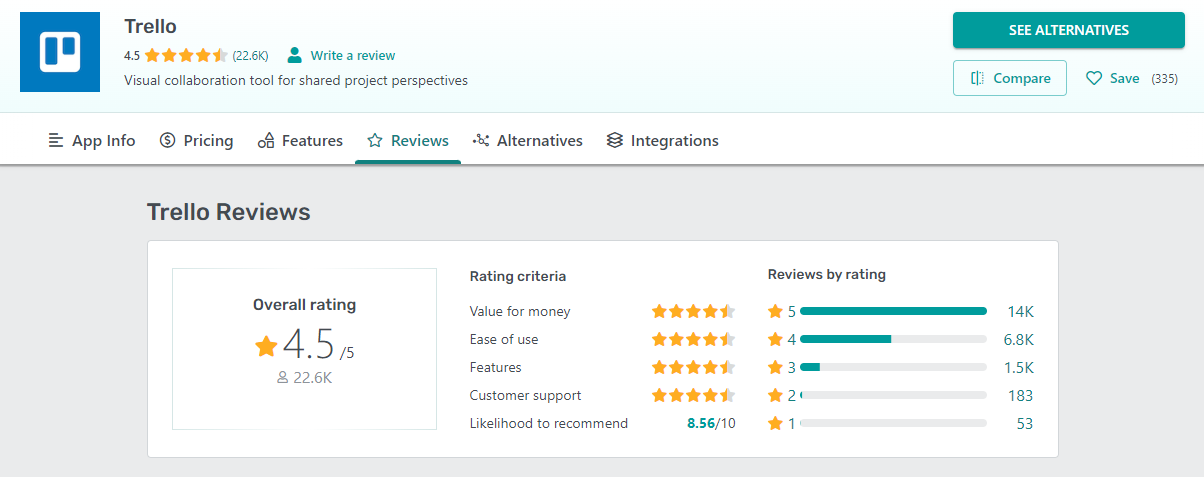Switch to the Pricing tab

pyautogui.click(x=196, y=141)
